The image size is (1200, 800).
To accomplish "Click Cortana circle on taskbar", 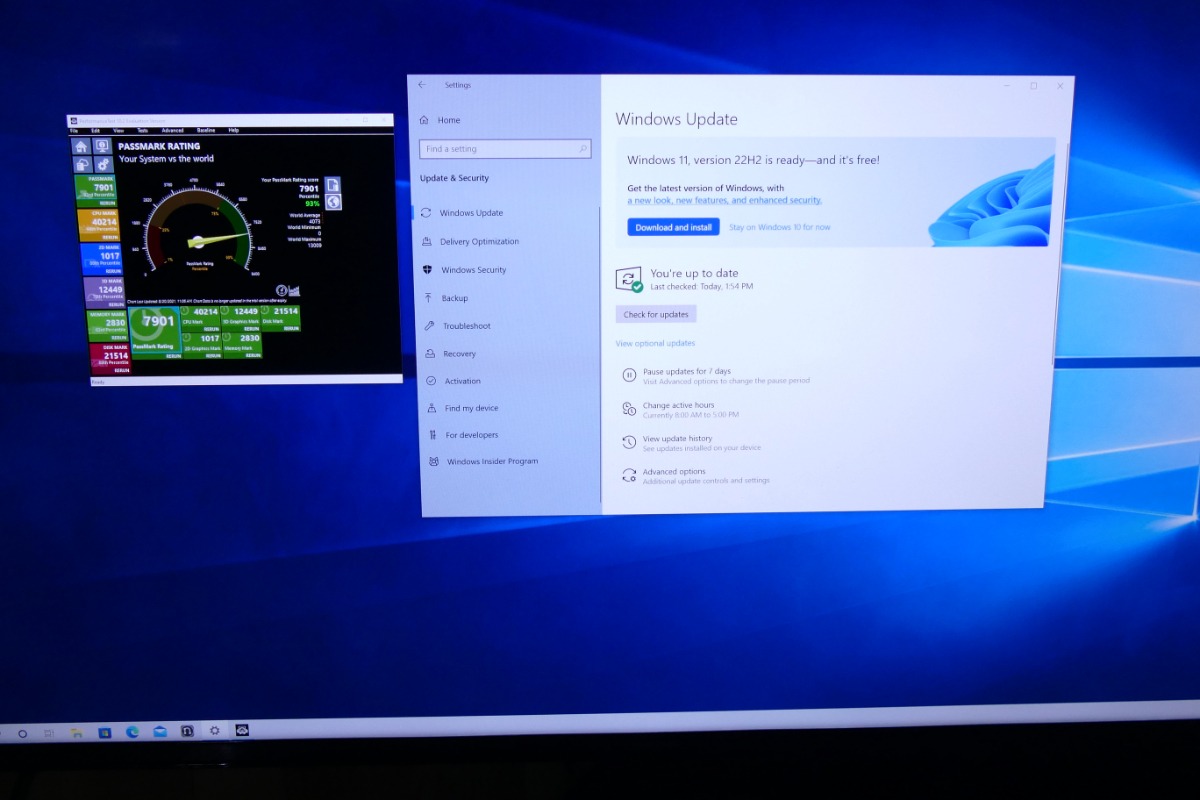I will pyautogui.click(x=22, y=734).
